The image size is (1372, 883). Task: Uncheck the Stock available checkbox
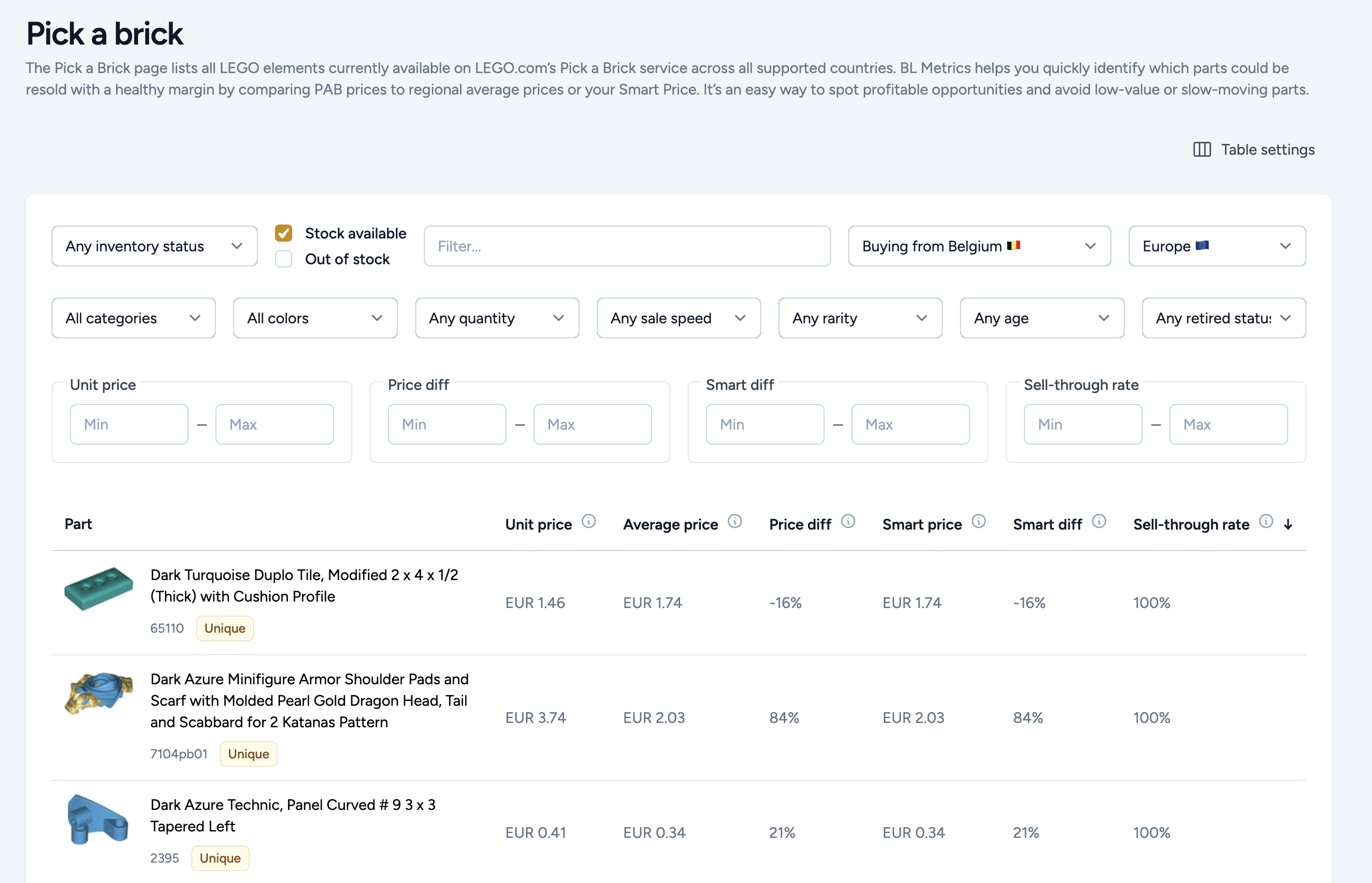pos(284,233)
